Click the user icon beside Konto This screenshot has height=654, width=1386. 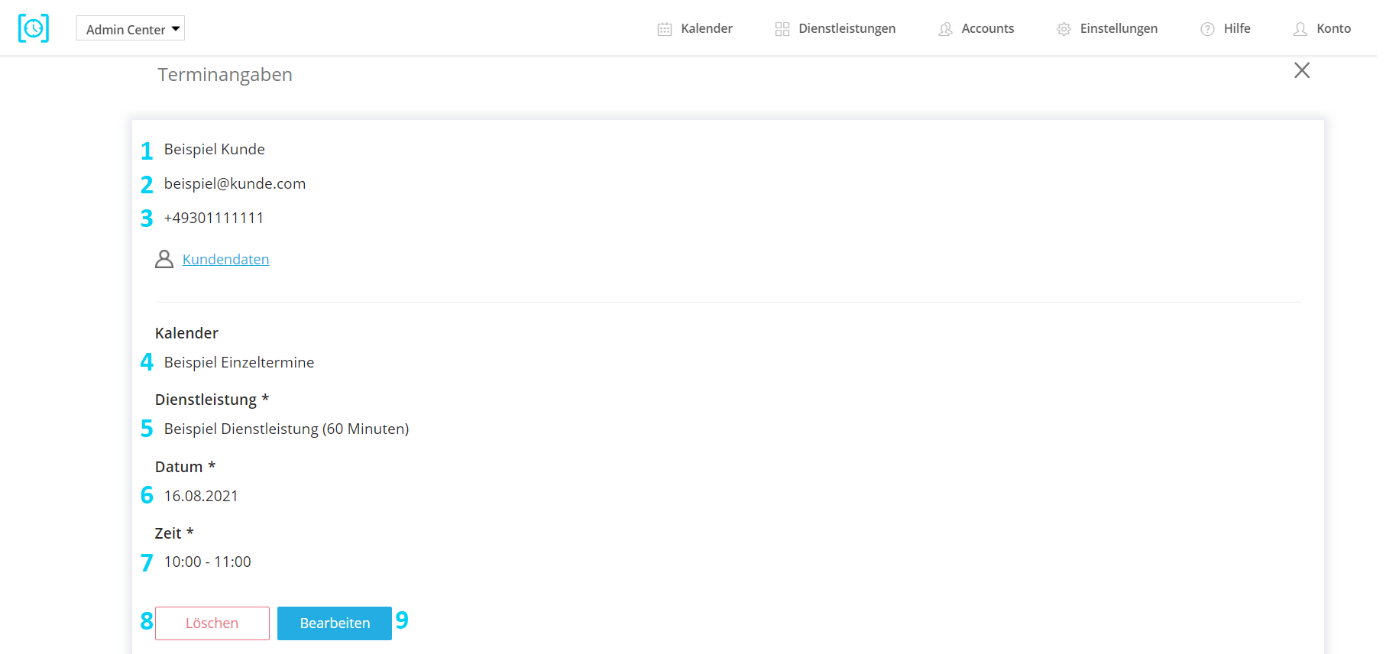click(x=1300, y=29)
